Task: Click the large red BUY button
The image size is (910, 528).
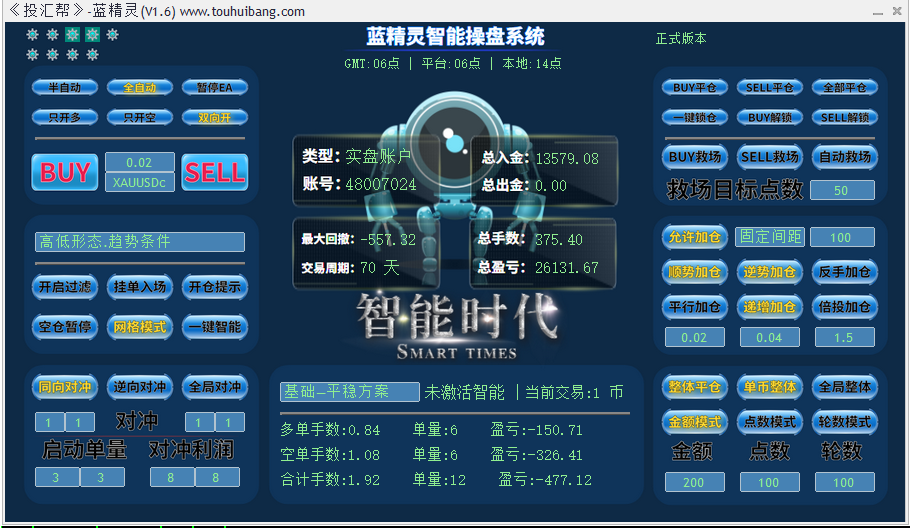Action: [x=64, y=172]
